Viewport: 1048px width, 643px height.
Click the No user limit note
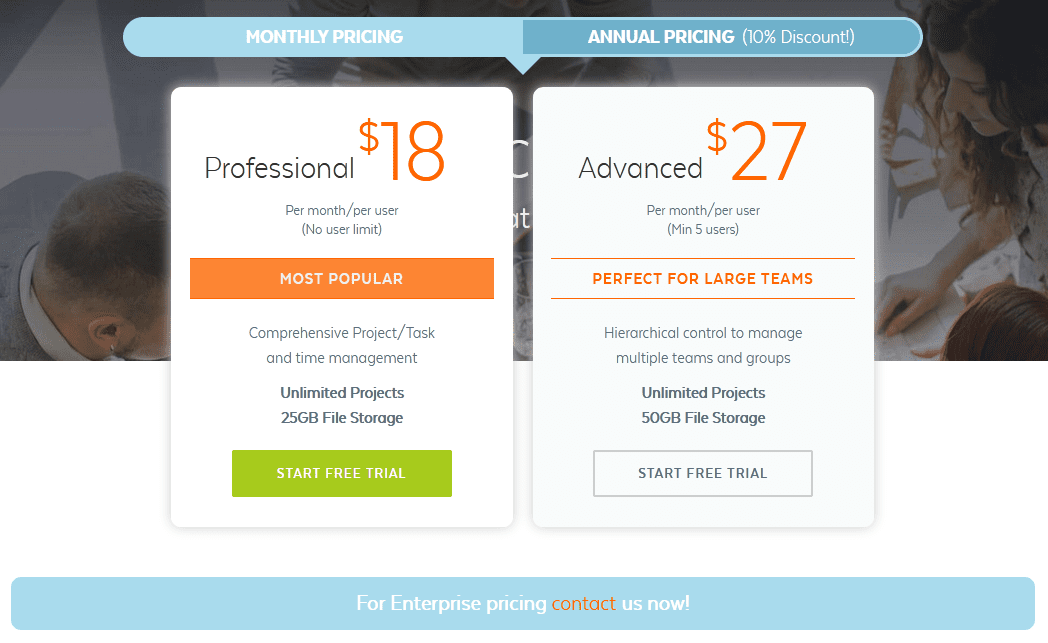pos(341,228)
